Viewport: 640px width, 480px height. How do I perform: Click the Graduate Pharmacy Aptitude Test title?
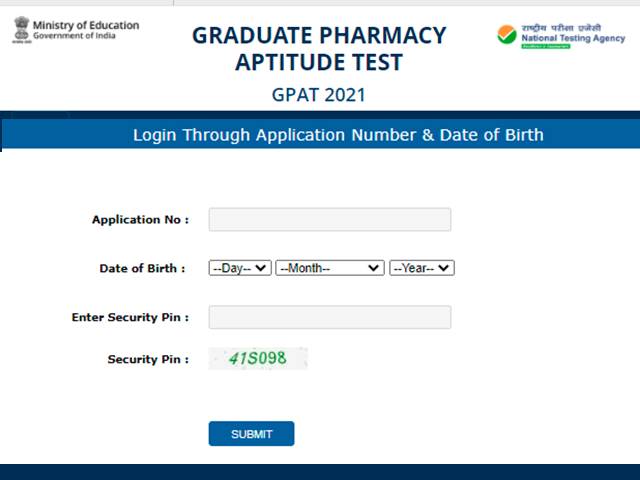tap(318, 48)
